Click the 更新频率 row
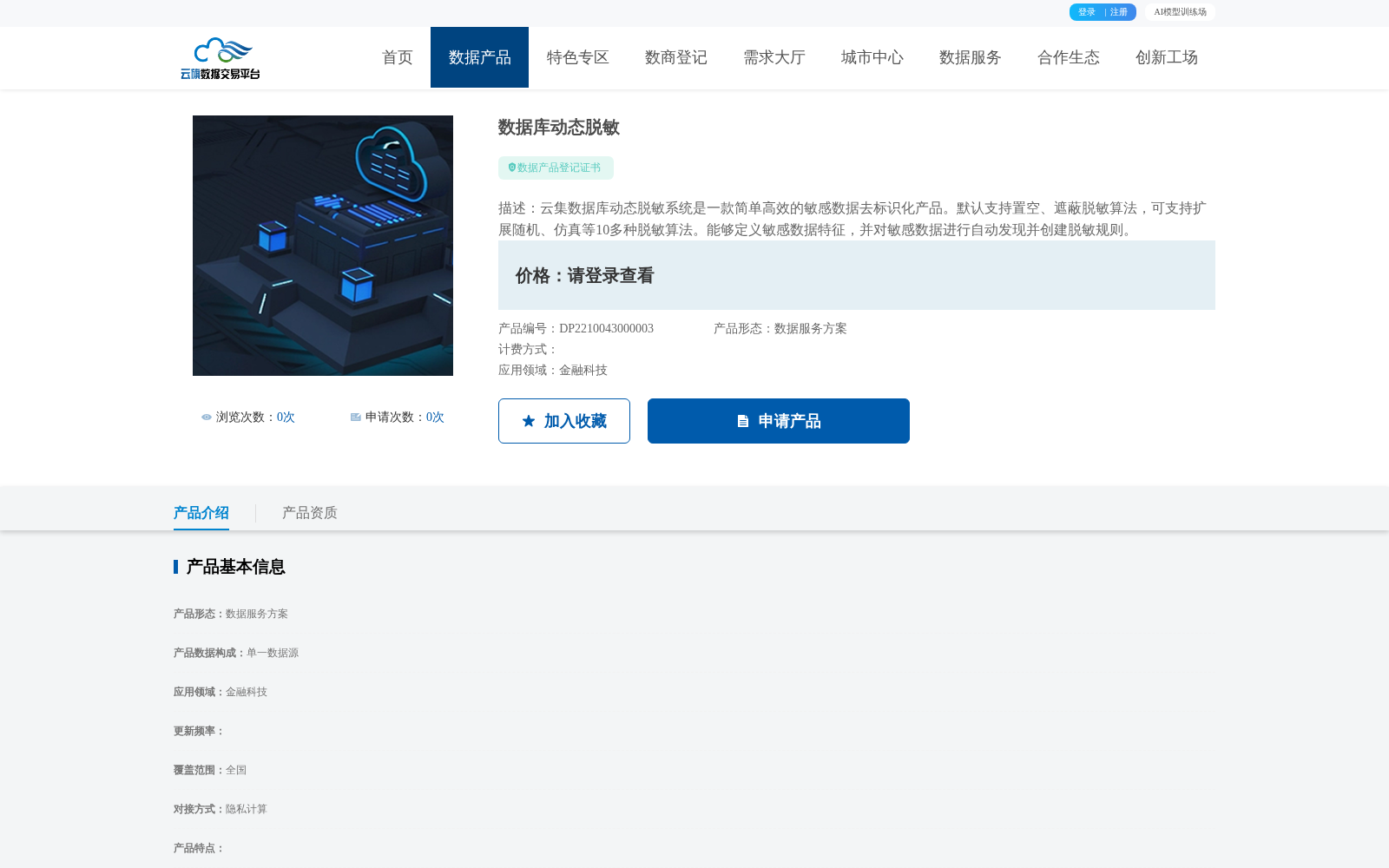The image size is (1389, 868). click(x=200, y=731)
